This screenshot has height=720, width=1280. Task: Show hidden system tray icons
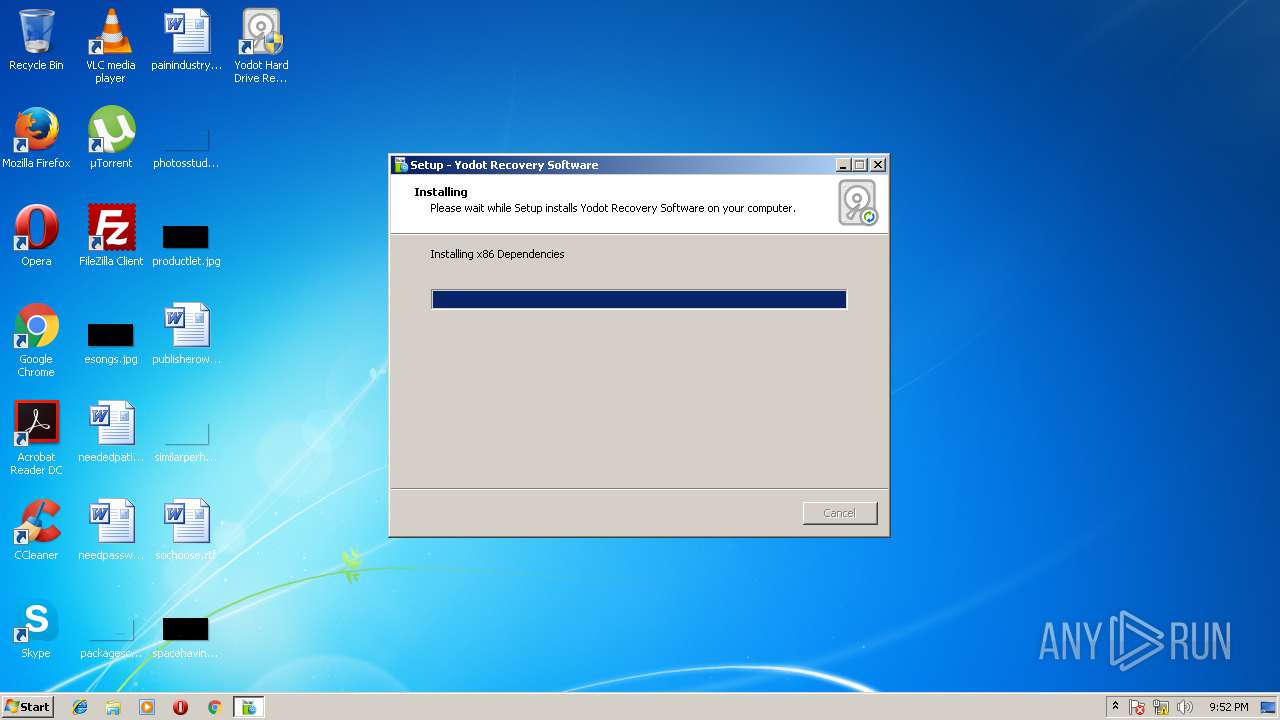[1115, 707]
